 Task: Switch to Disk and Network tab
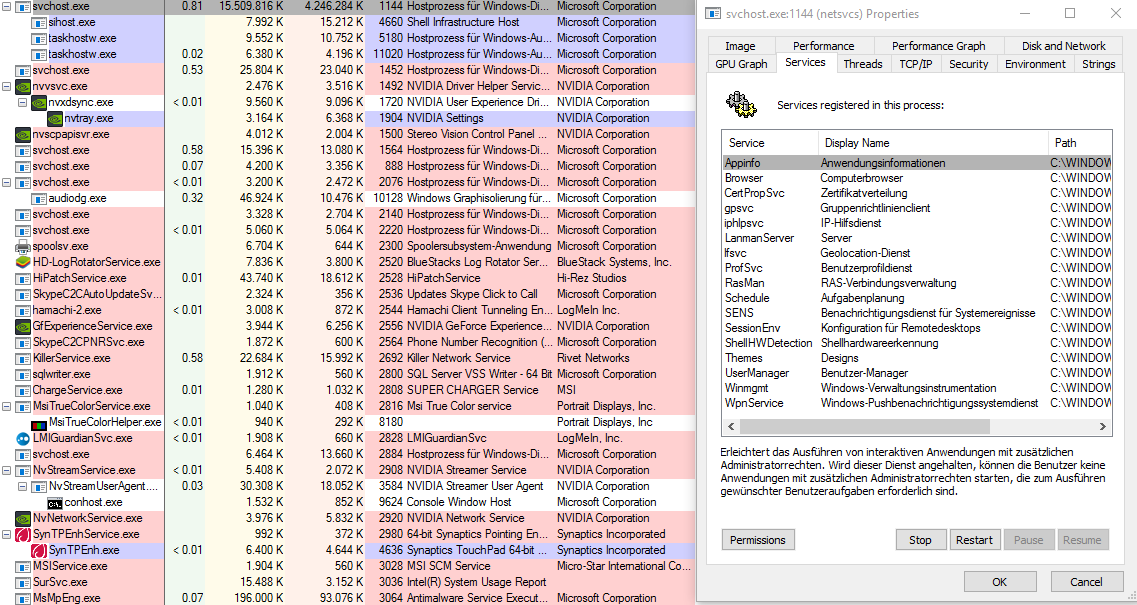coord(1064,46)
